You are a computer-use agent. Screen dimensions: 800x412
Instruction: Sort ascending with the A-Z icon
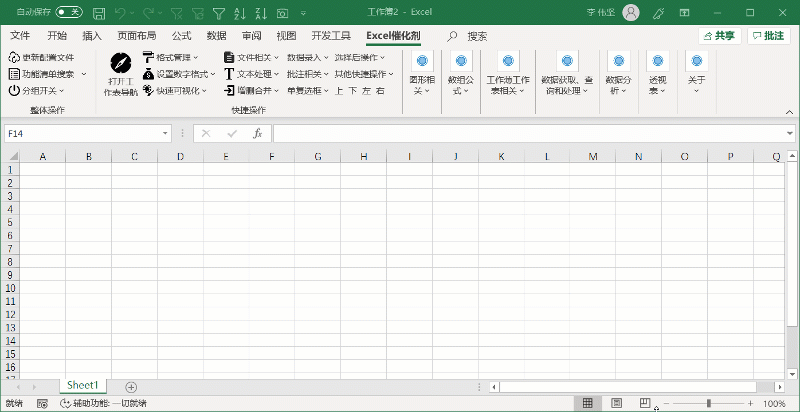click(240, 12)
